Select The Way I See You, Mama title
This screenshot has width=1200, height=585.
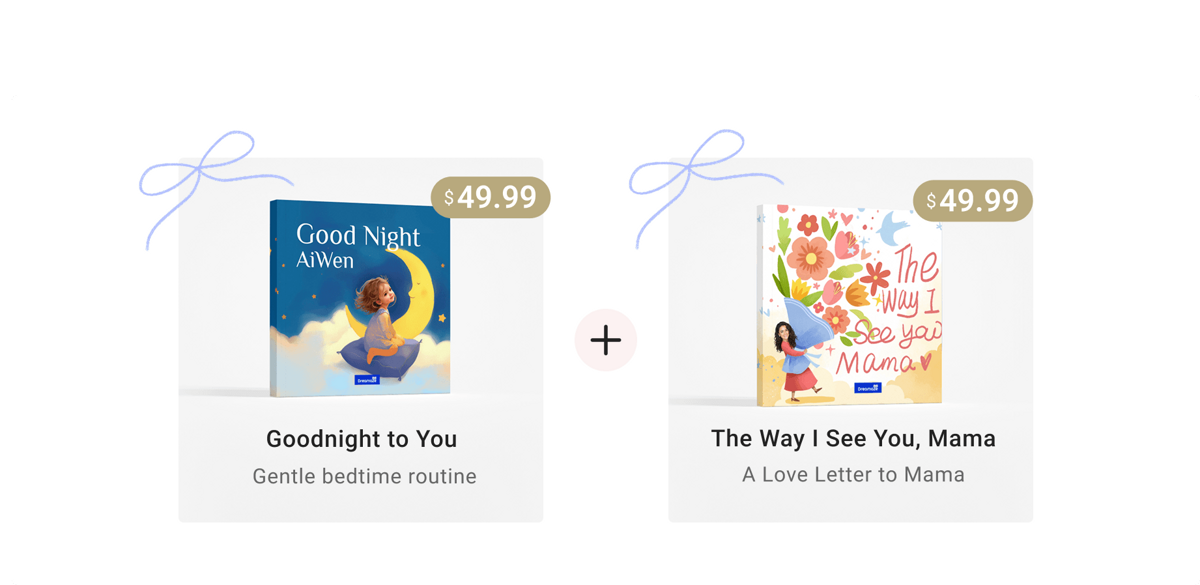click(x=853, y=438)
